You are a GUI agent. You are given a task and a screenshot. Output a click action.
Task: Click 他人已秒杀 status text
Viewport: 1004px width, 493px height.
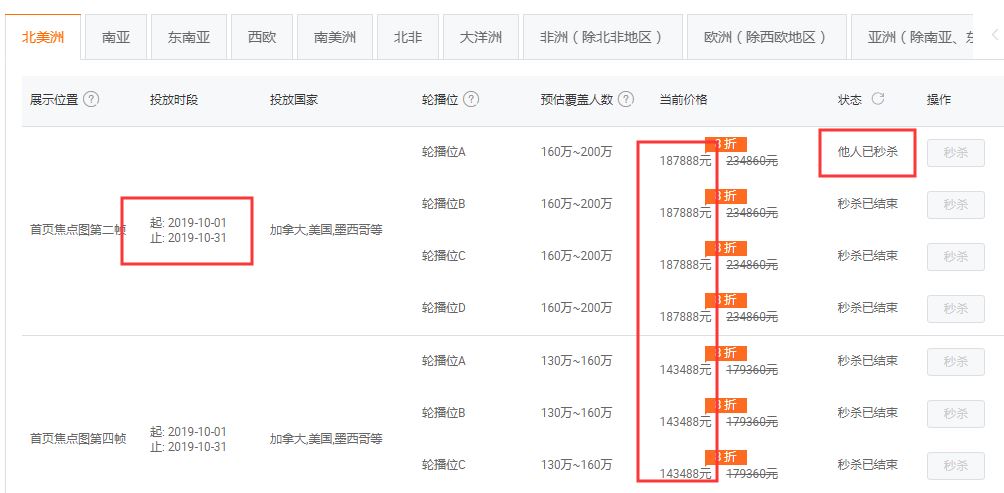point(868,152)
